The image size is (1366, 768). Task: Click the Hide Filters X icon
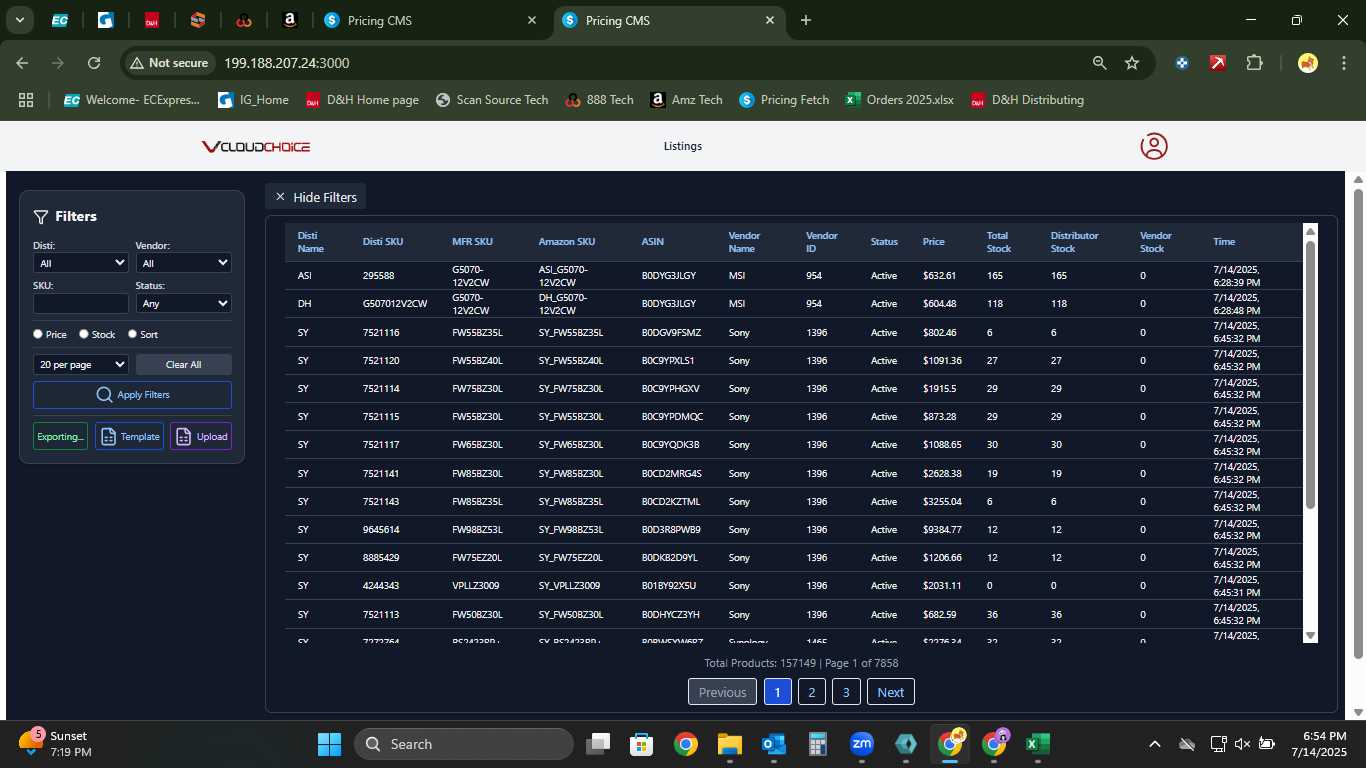coord(280,197)
